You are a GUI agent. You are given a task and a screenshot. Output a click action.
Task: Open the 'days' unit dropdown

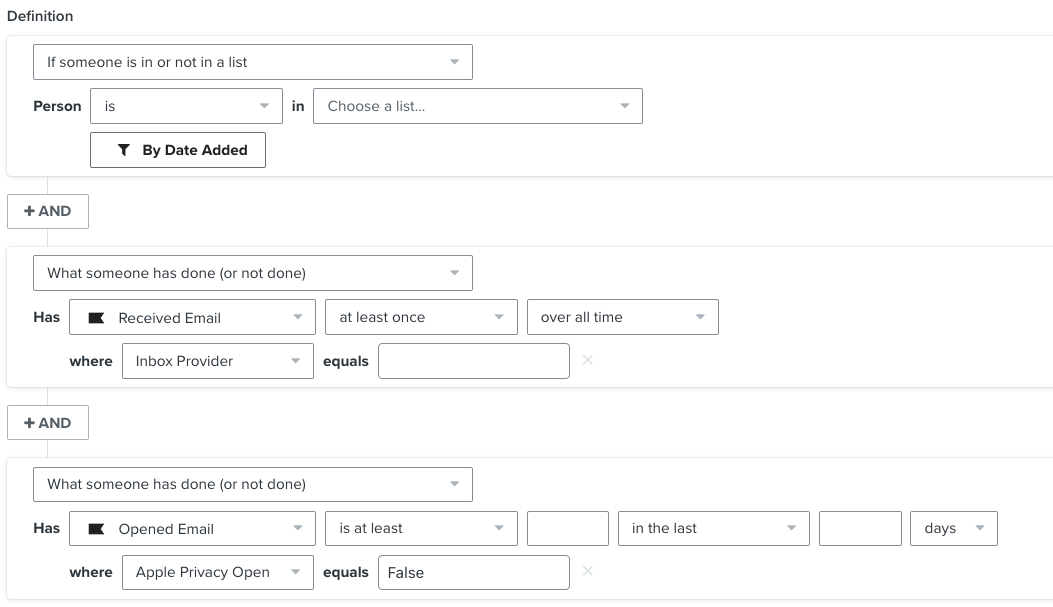pos(953,528)
